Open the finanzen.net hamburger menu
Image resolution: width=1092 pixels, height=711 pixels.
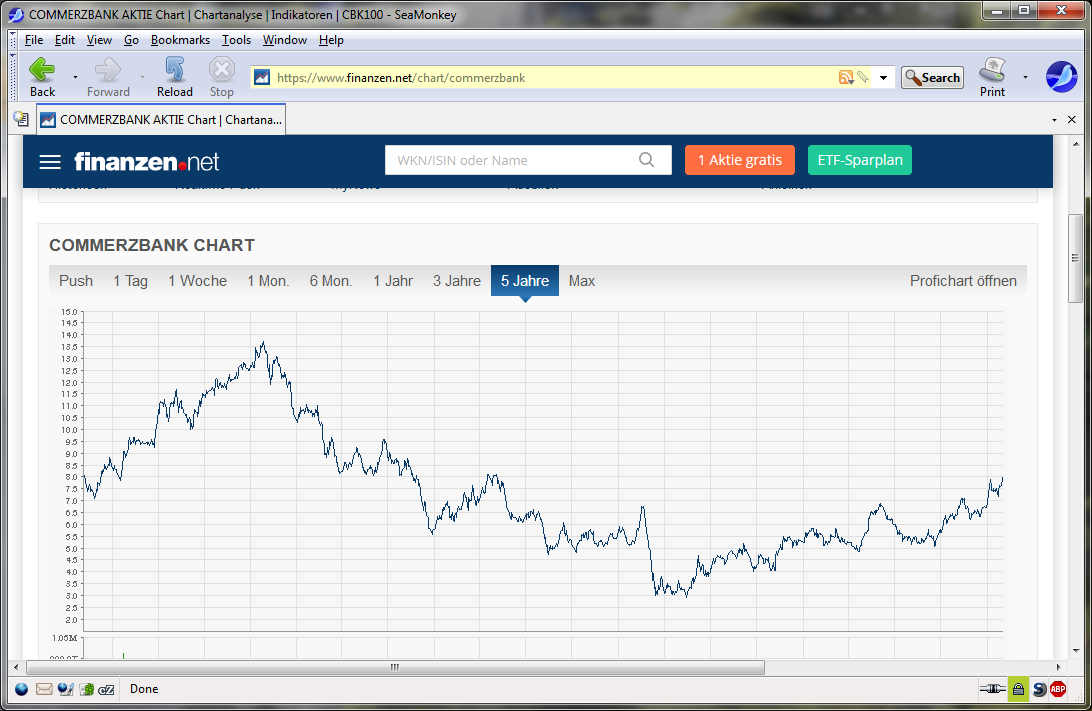(50, 162)
